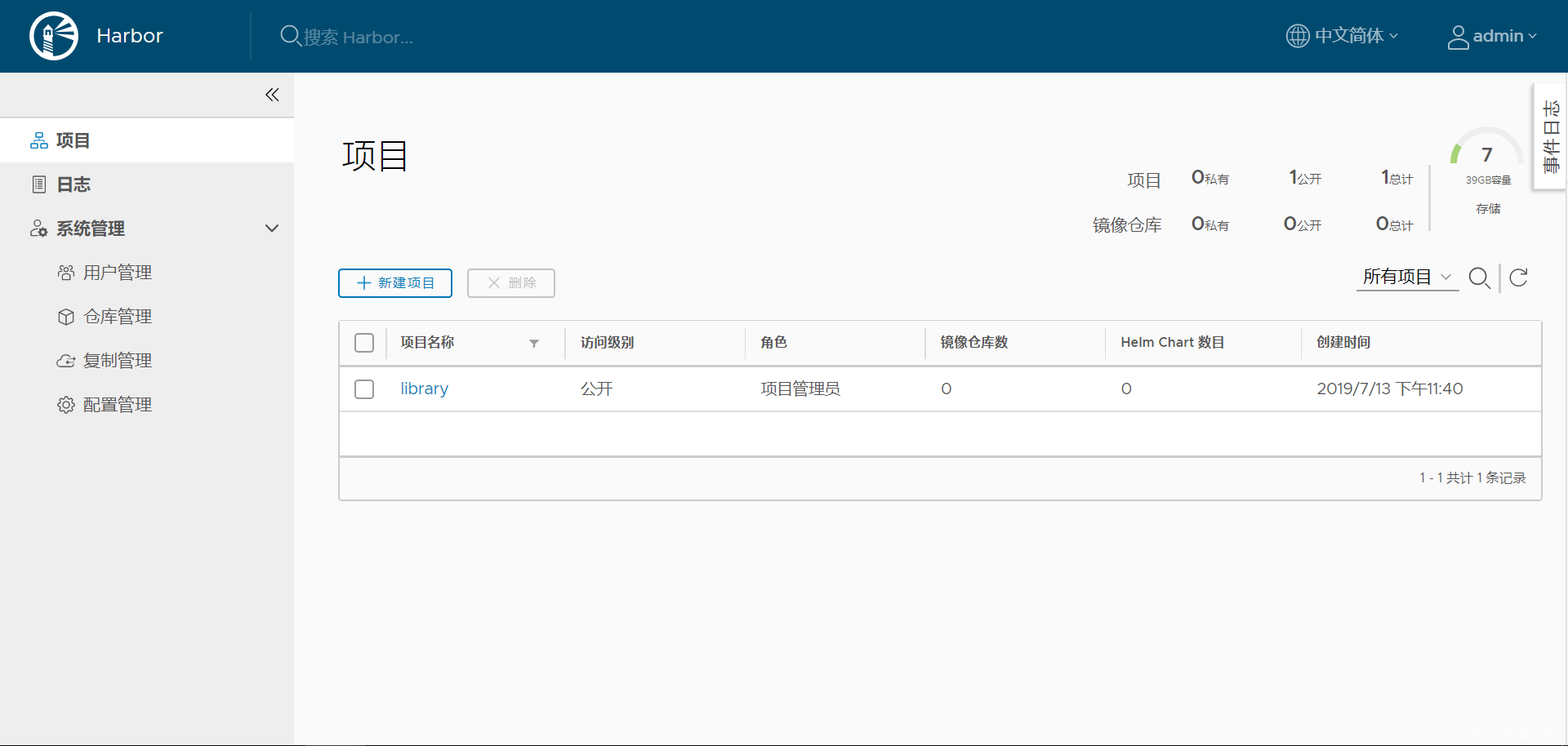Click the search magnifier icon beside 所有项目

[1479, 278]
